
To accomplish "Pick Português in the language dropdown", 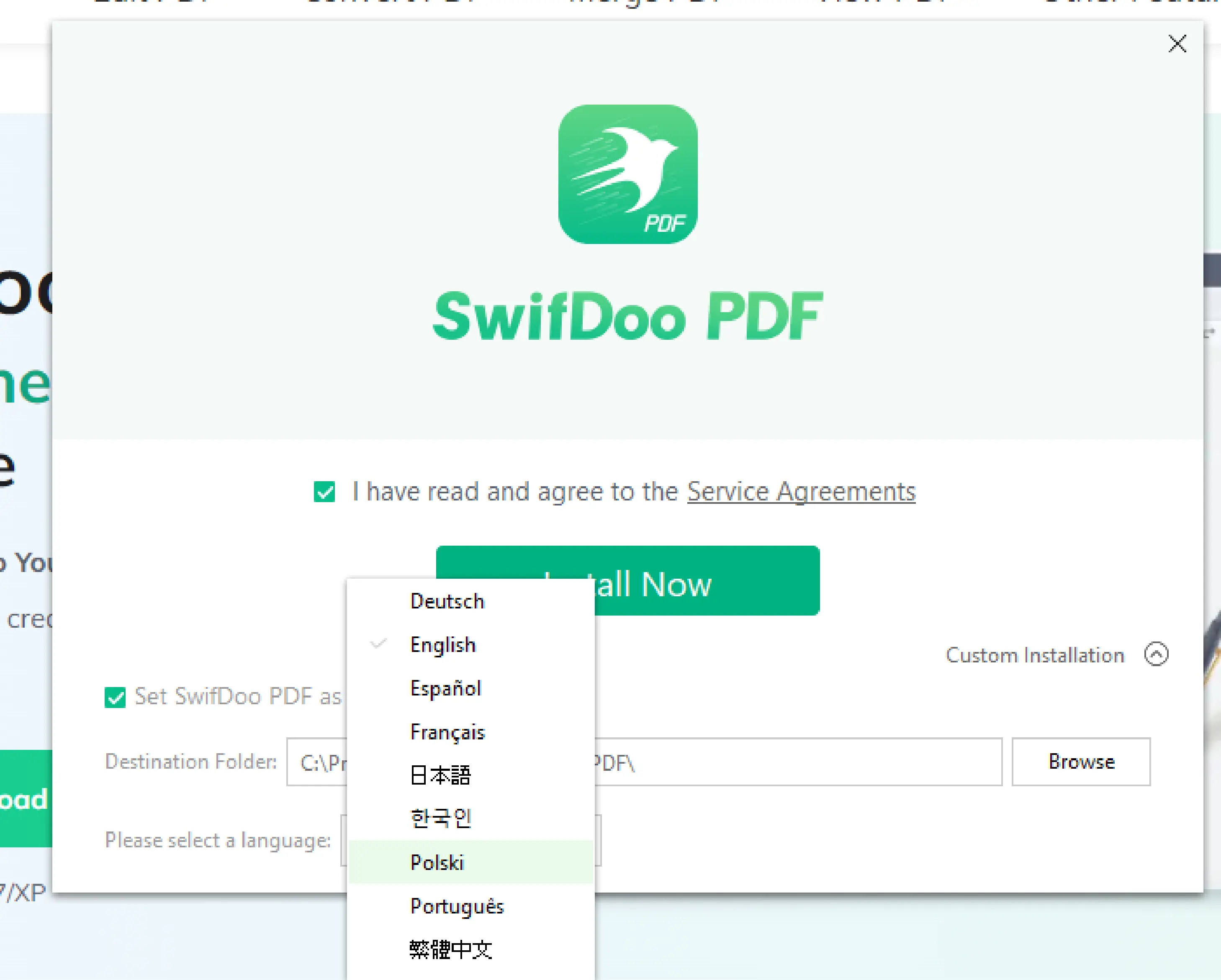I will (x=470, y=906).
